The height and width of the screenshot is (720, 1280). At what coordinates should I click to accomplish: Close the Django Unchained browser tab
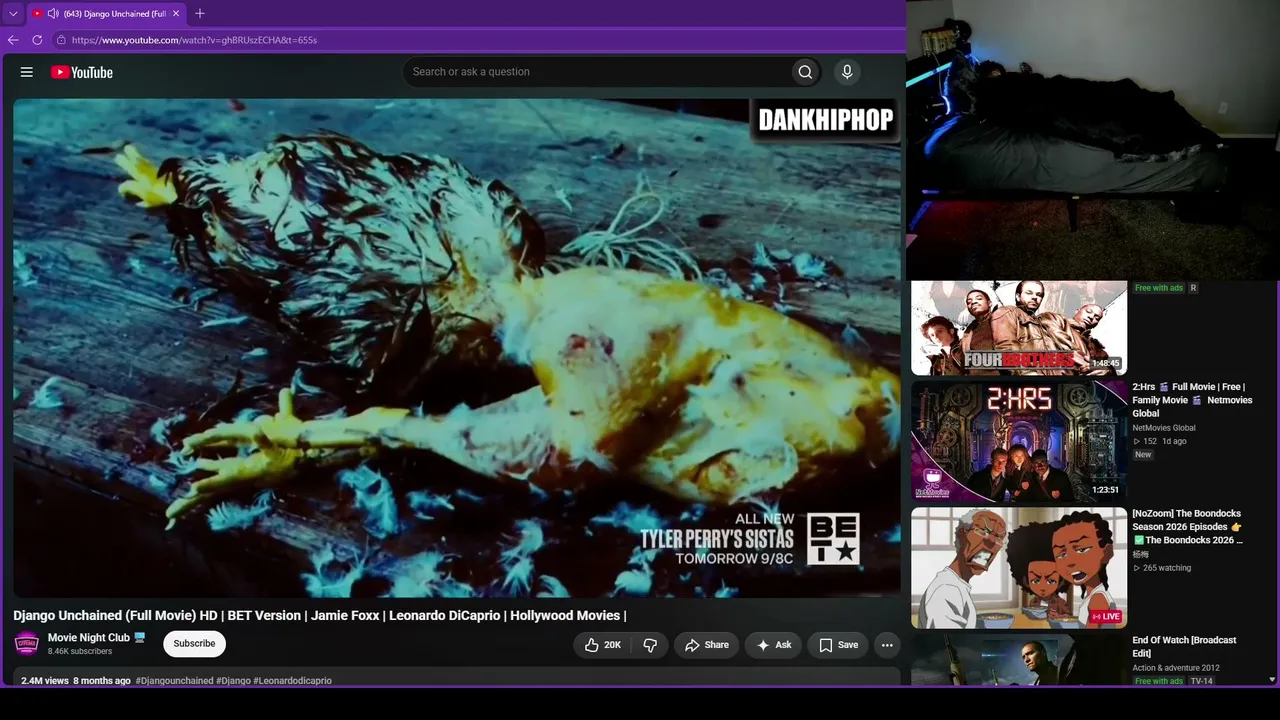click(176, 14)
